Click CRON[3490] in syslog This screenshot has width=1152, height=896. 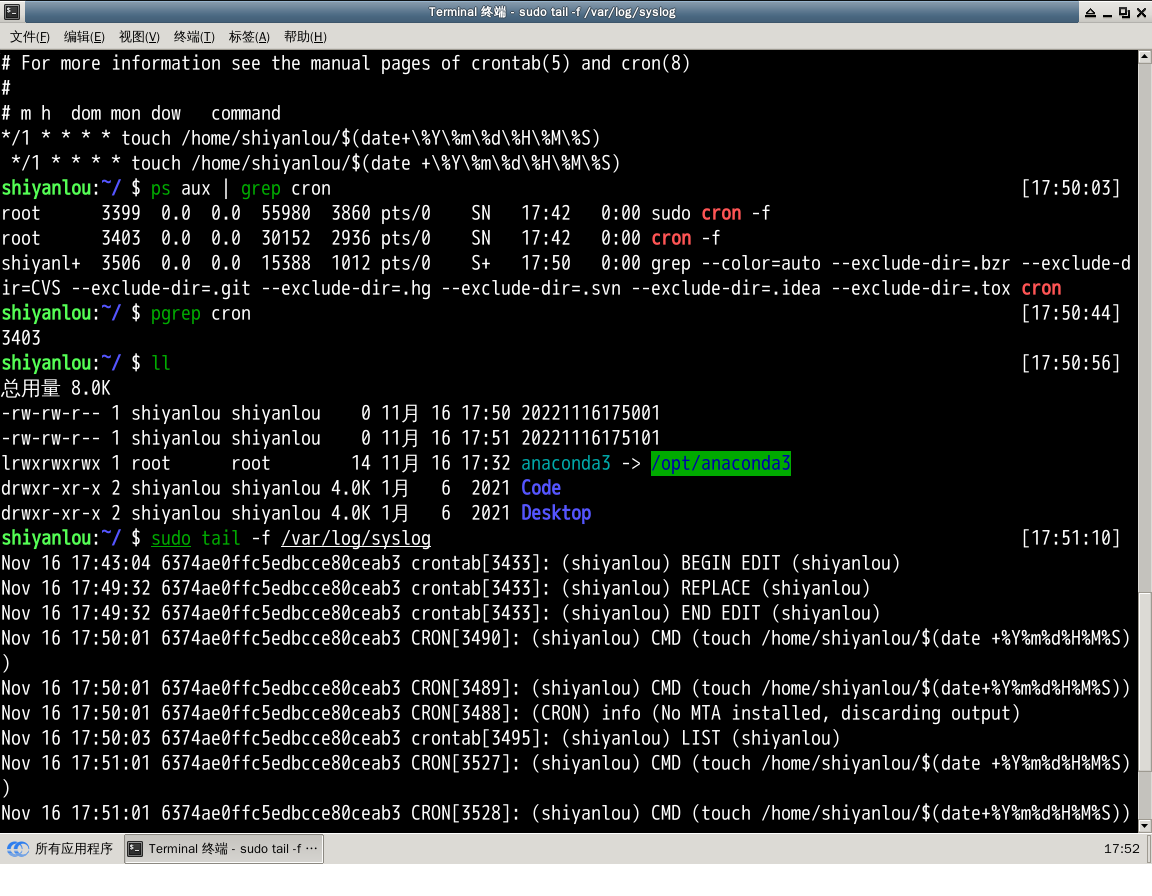[x=461, y=638]
